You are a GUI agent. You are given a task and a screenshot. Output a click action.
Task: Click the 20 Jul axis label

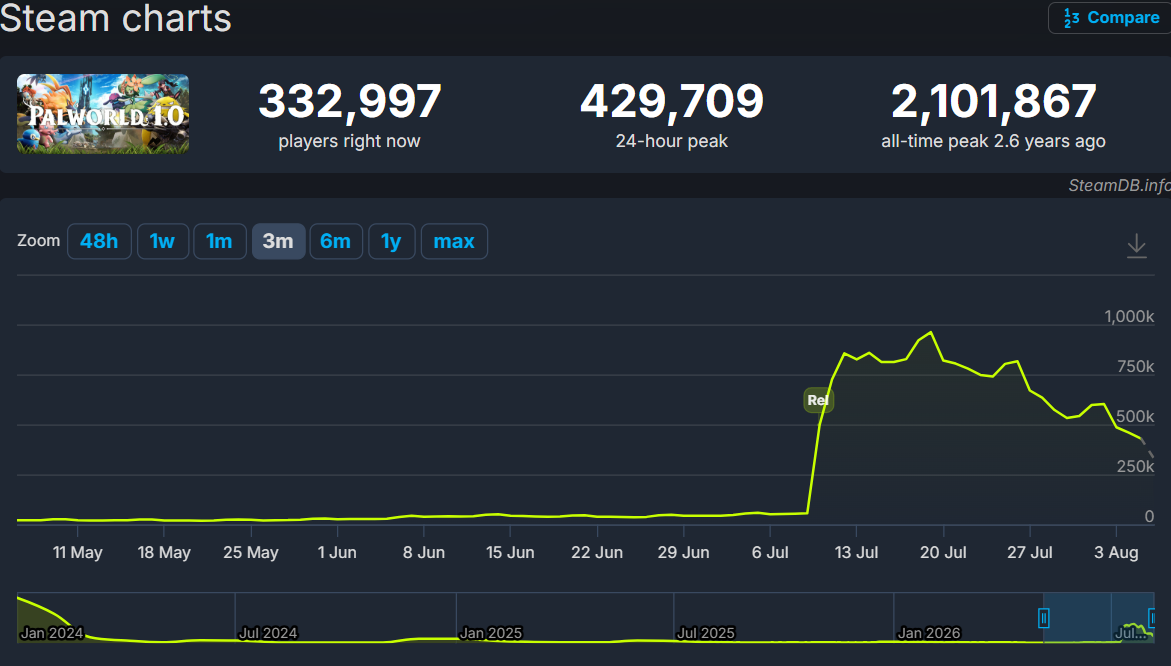[943, 553]
